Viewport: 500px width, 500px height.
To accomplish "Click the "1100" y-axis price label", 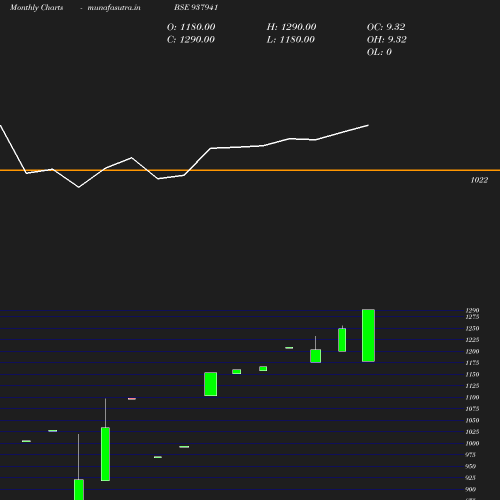I will click(472, 397).
